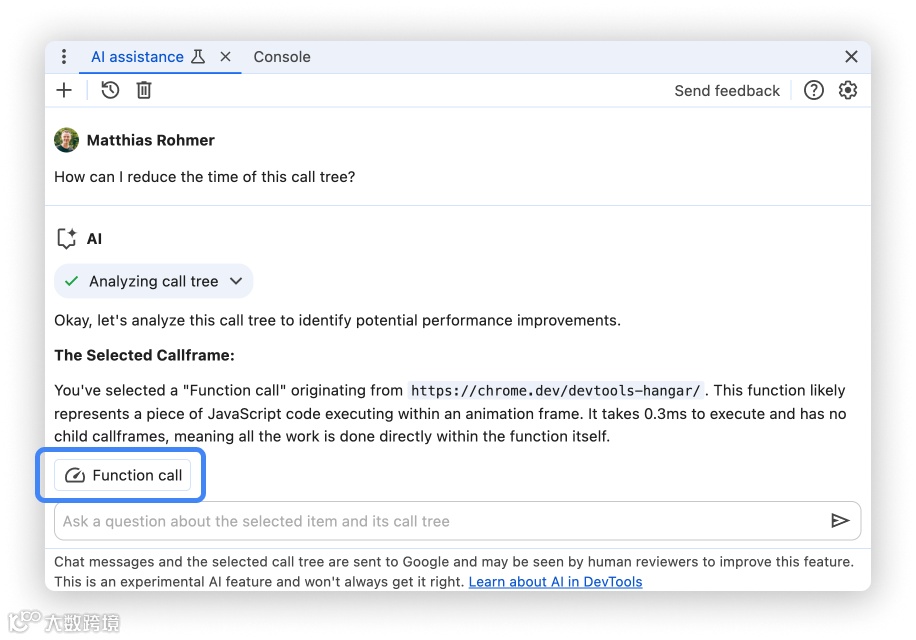Click the experimental flask icon on tab

198,57
